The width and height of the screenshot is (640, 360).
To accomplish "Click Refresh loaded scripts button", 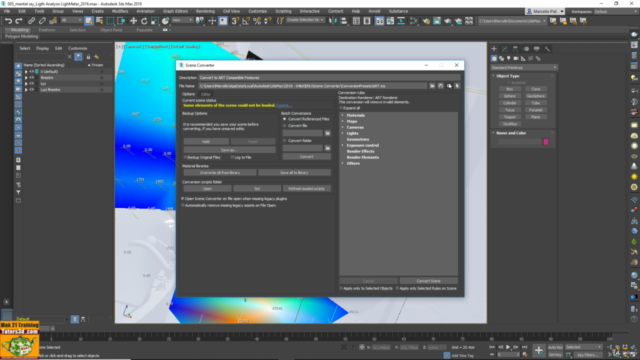I will click(307, 189).
